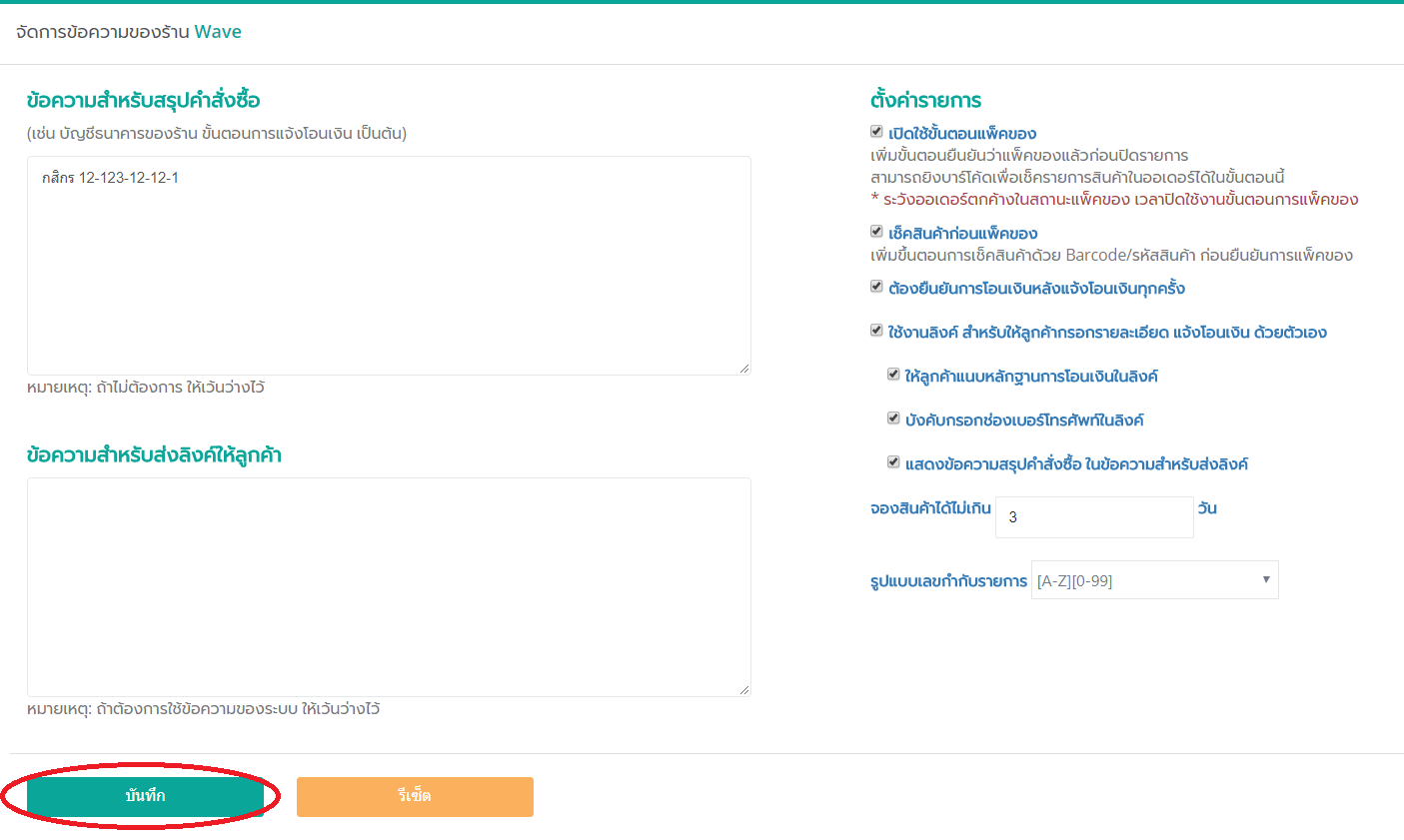Viewport: 1404px width, 840px height.
Task: Open the "[A-Z][0-99]" order number format dropdown
Action: (1154, 580)
